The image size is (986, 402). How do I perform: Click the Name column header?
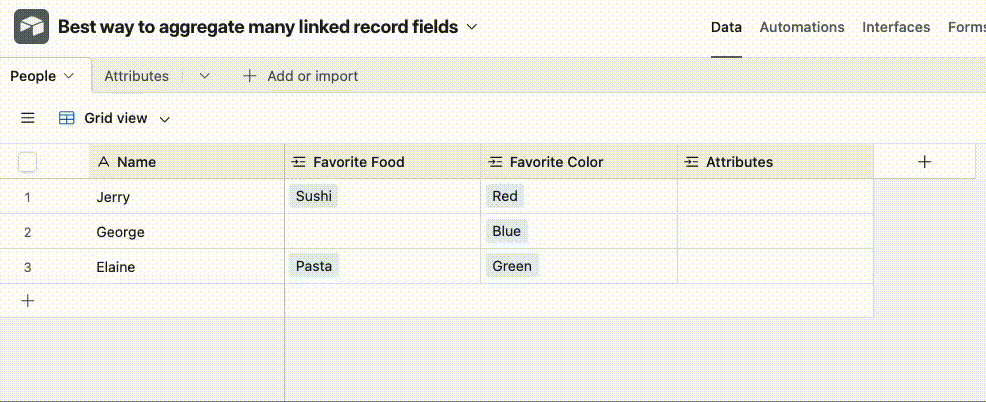(x=136, y=162)
